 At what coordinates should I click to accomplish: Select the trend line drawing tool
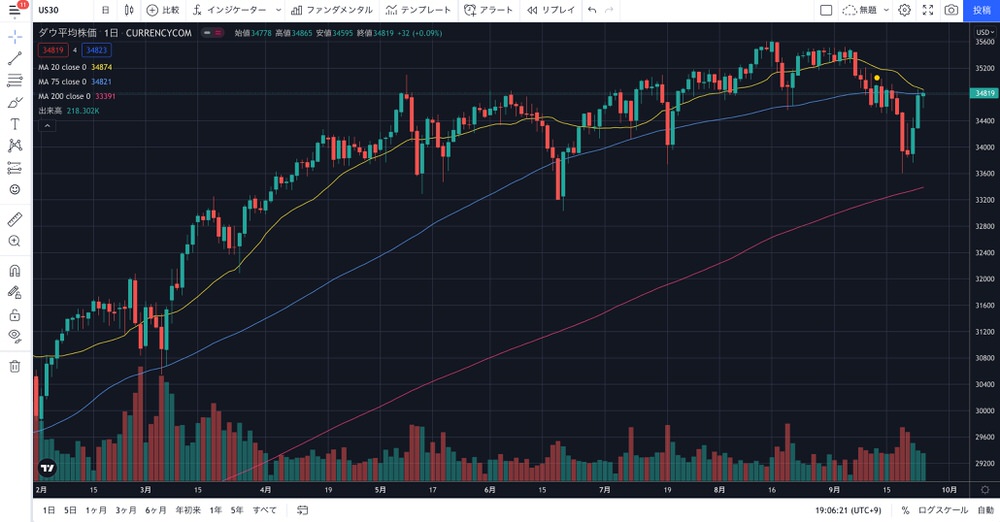coord(15,58)
